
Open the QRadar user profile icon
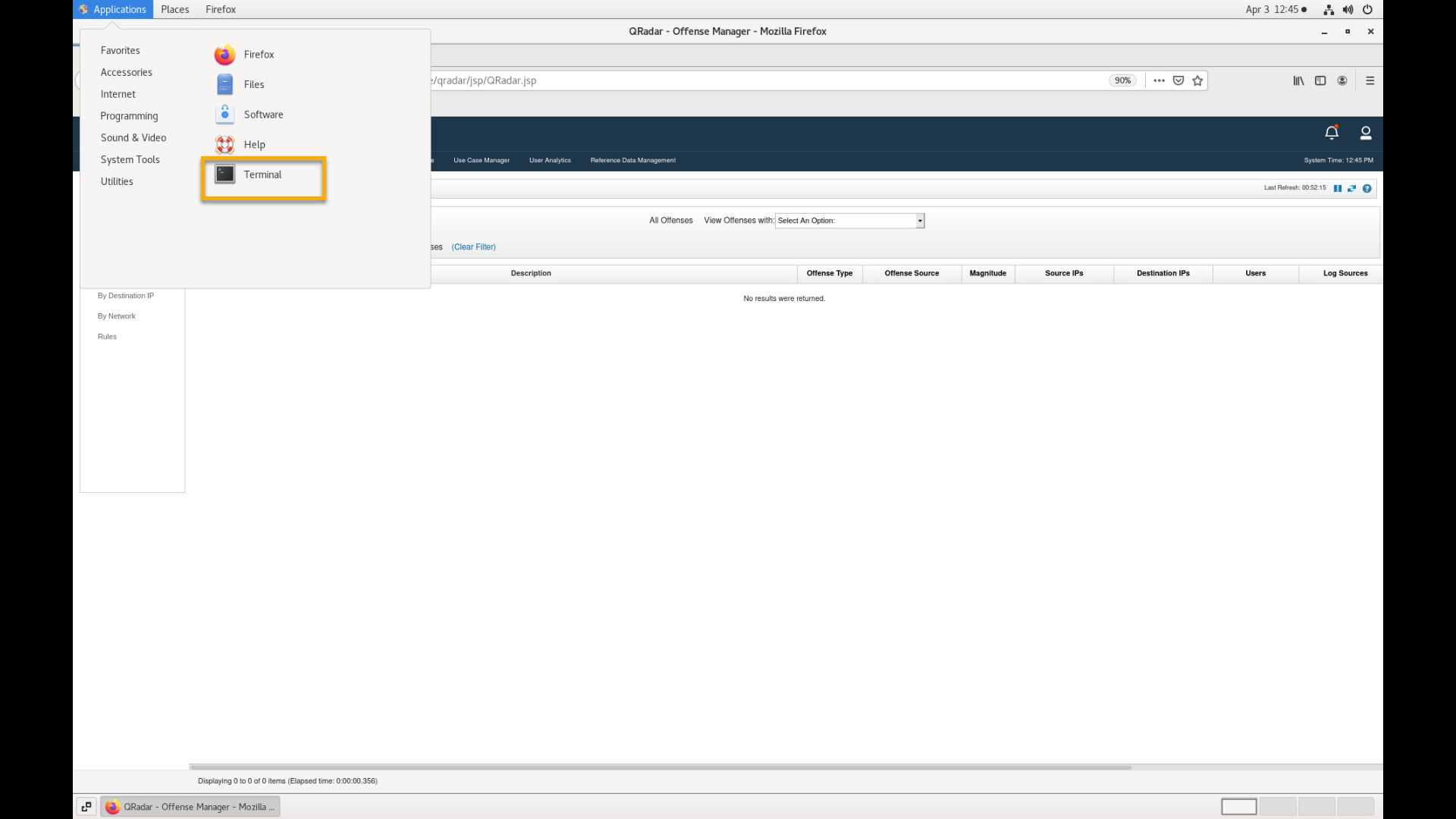[1365, 133]
